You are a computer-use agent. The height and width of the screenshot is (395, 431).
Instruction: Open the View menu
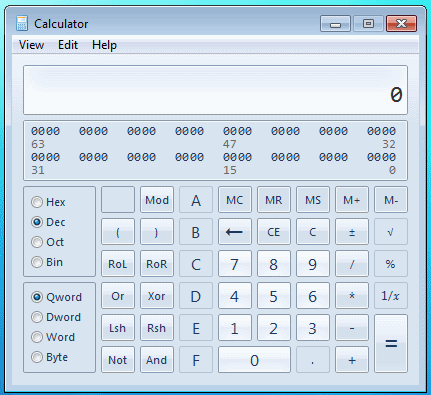coord(31,45)
